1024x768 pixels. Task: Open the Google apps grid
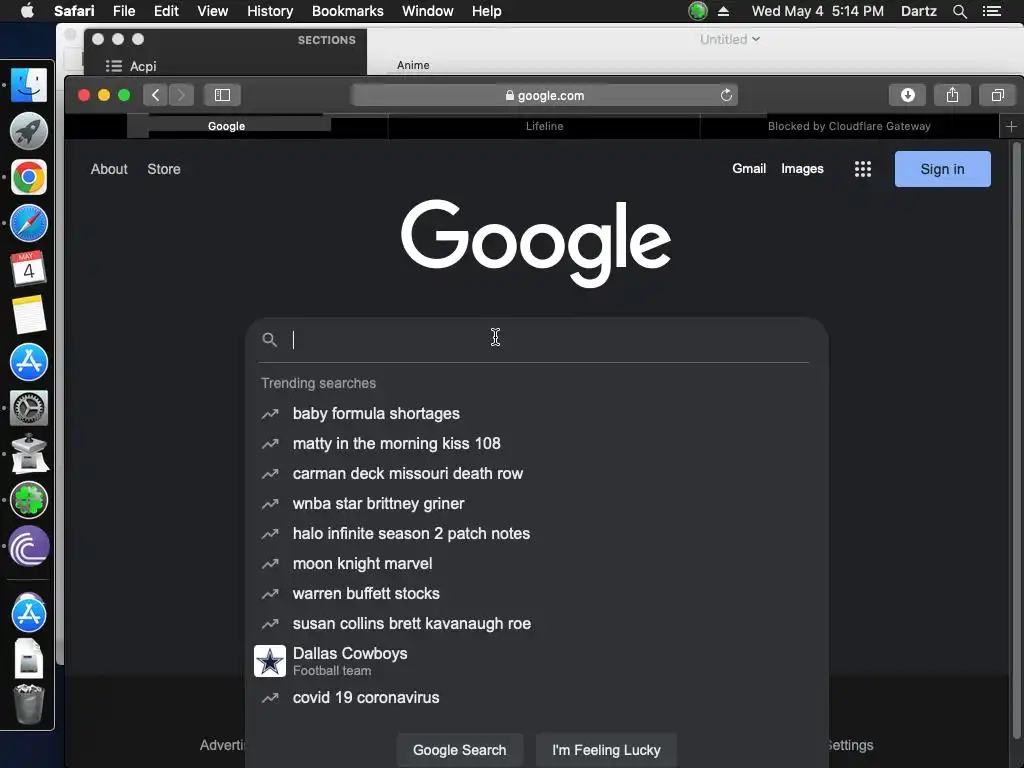coord(863,169)
